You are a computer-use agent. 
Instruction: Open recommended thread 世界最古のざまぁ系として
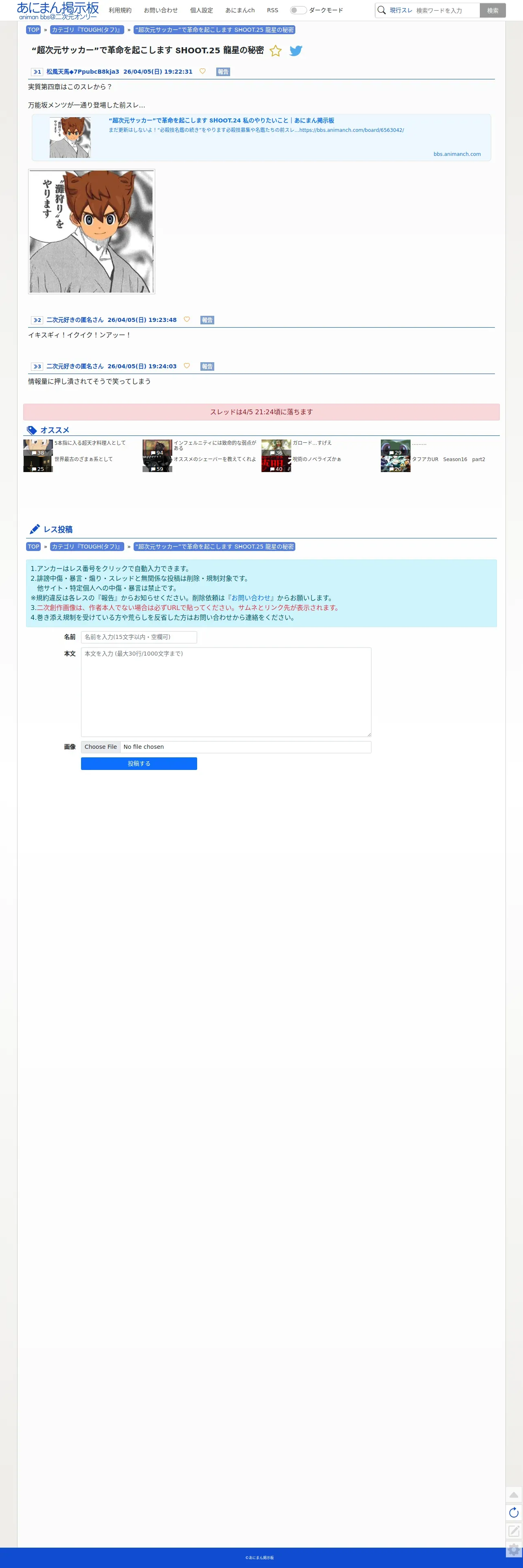[84, 459]
